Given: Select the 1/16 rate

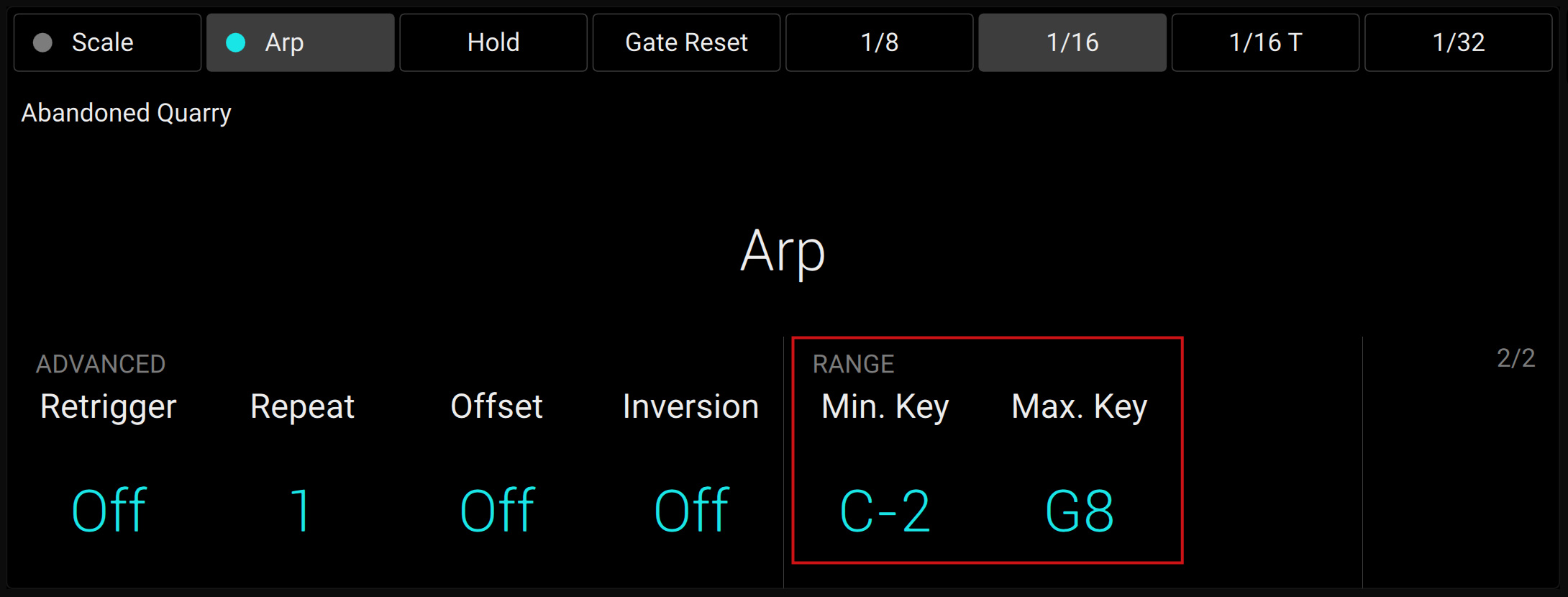Looking at the screenshot, I should point(1072,42).
